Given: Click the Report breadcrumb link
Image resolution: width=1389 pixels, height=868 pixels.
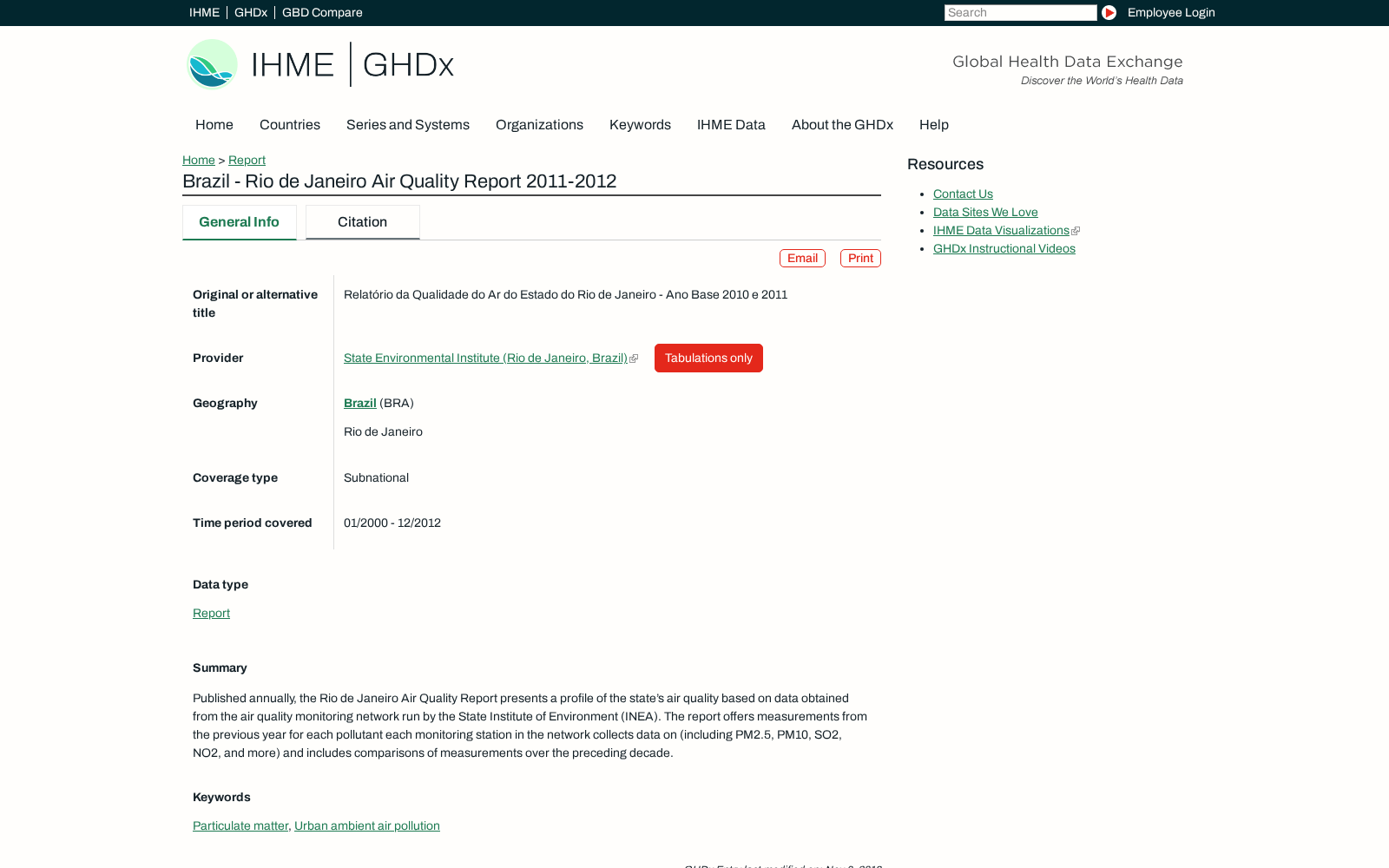Looking at the screenshot, I should coord(247,160).
